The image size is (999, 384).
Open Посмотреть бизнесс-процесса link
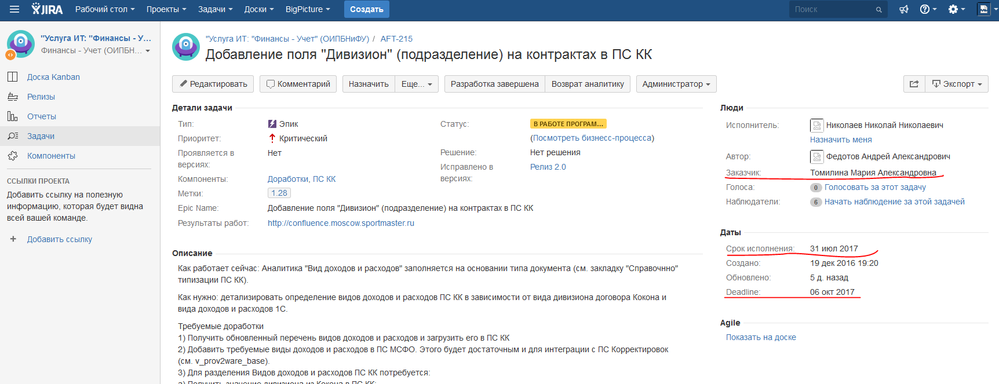(593, 138)
